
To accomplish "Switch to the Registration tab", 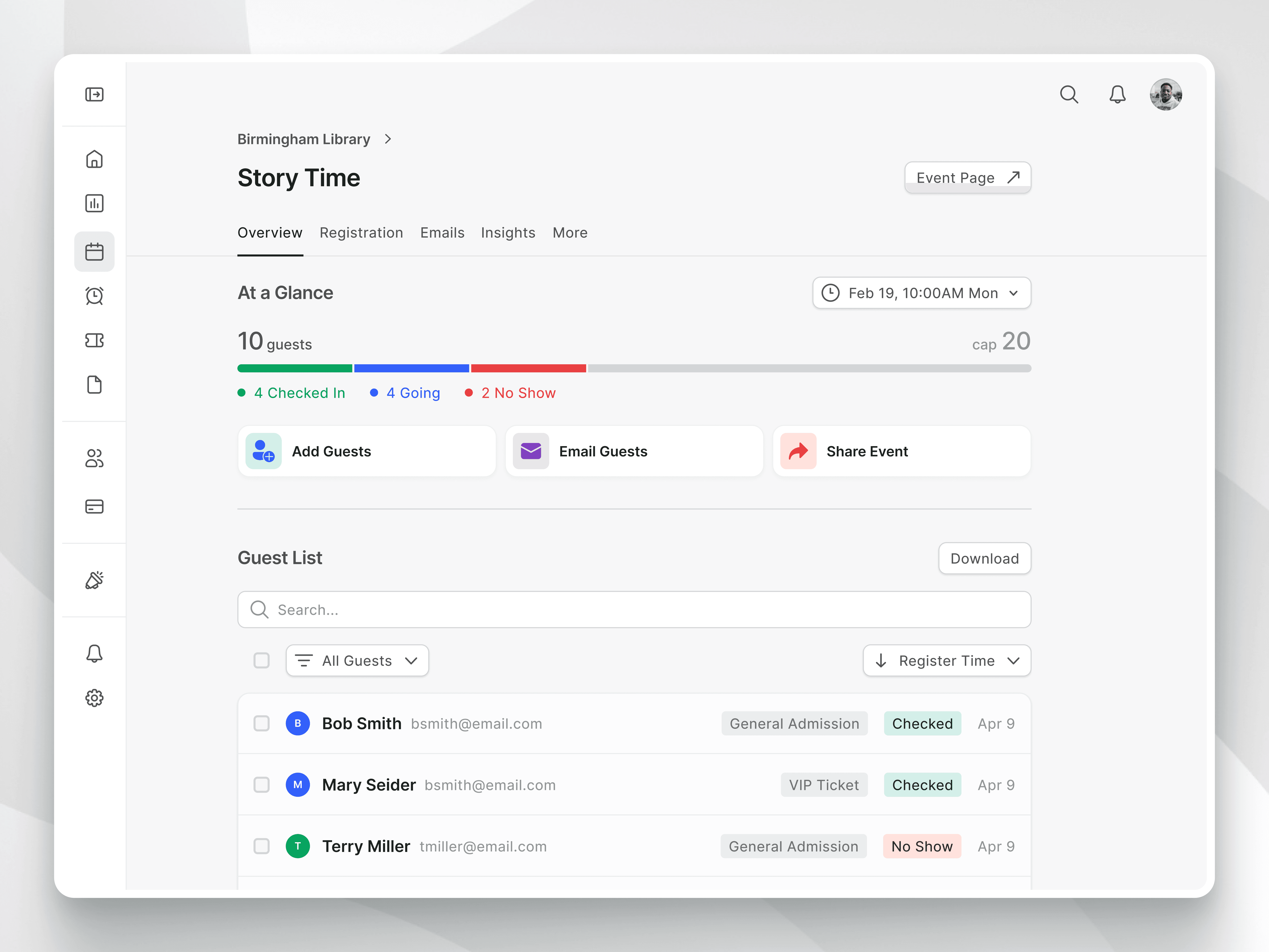I will click(x=361, y=233).
